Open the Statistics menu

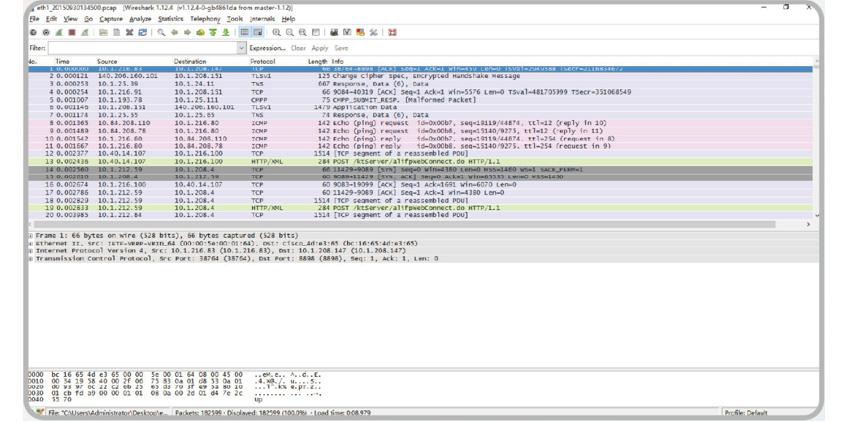[170, 18]
